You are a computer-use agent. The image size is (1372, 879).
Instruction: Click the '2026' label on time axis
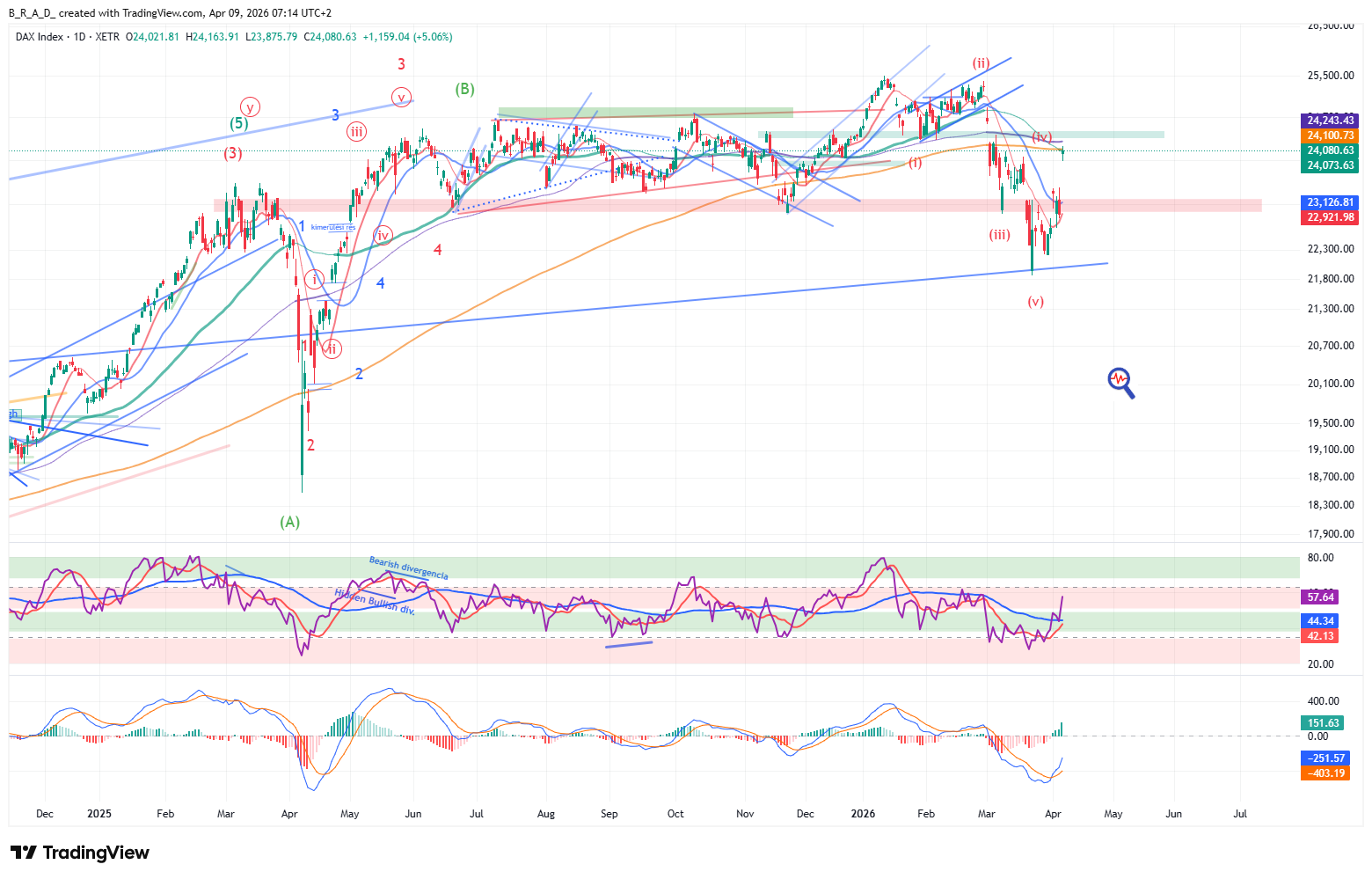pyautogui.click(x=863, y=814)
